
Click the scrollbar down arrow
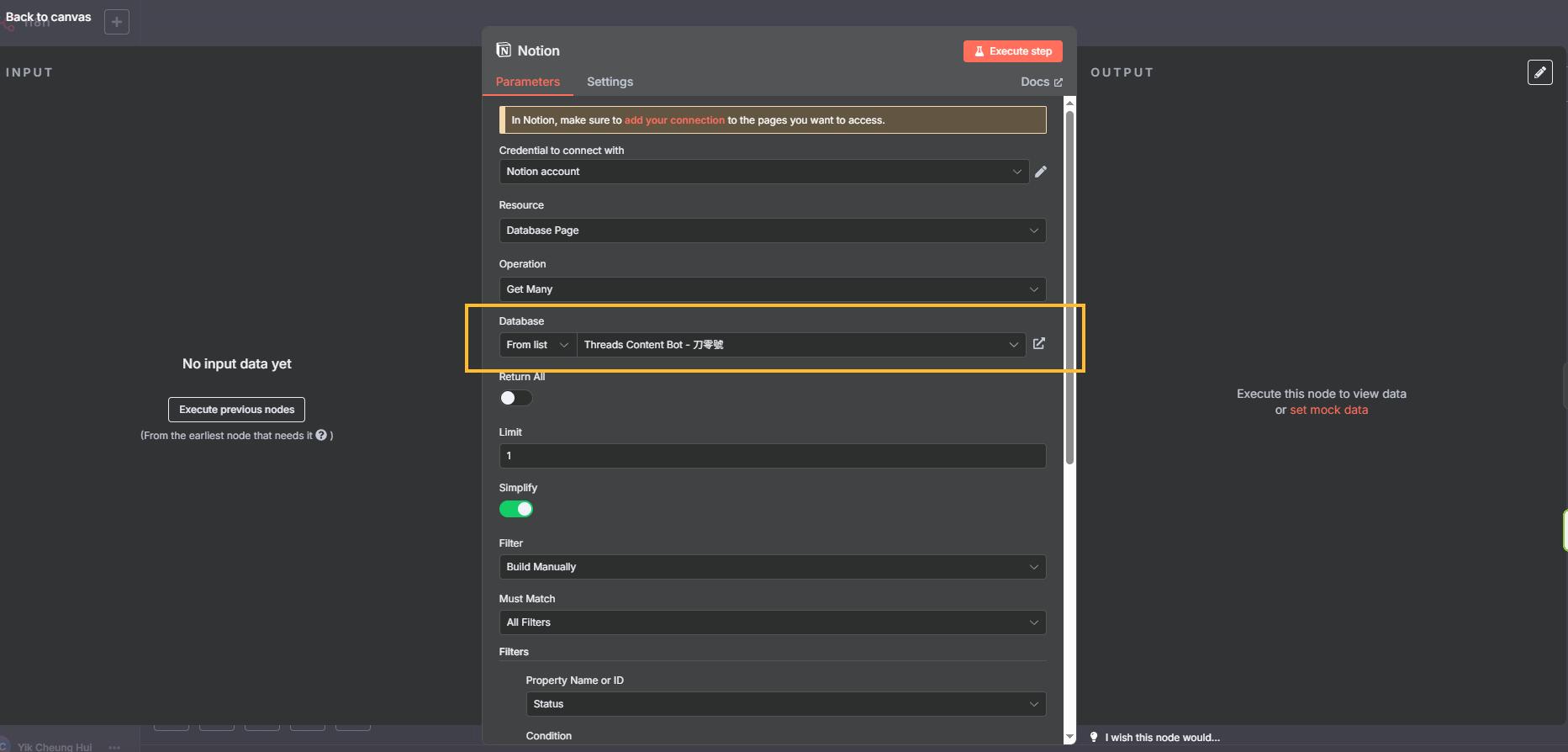[x=1069, y=737]
